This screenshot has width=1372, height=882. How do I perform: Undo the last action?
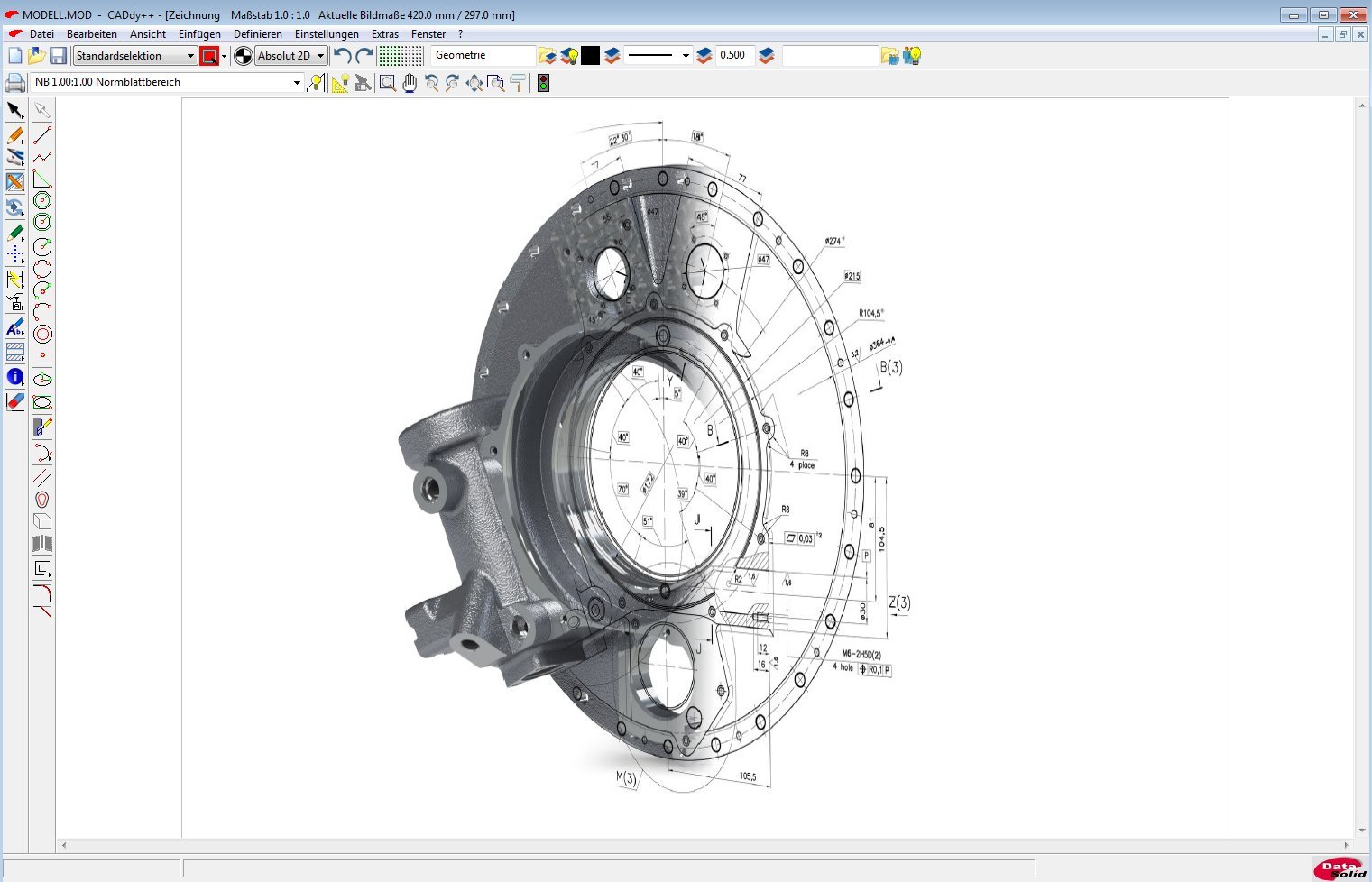click(x=342, y=56)
